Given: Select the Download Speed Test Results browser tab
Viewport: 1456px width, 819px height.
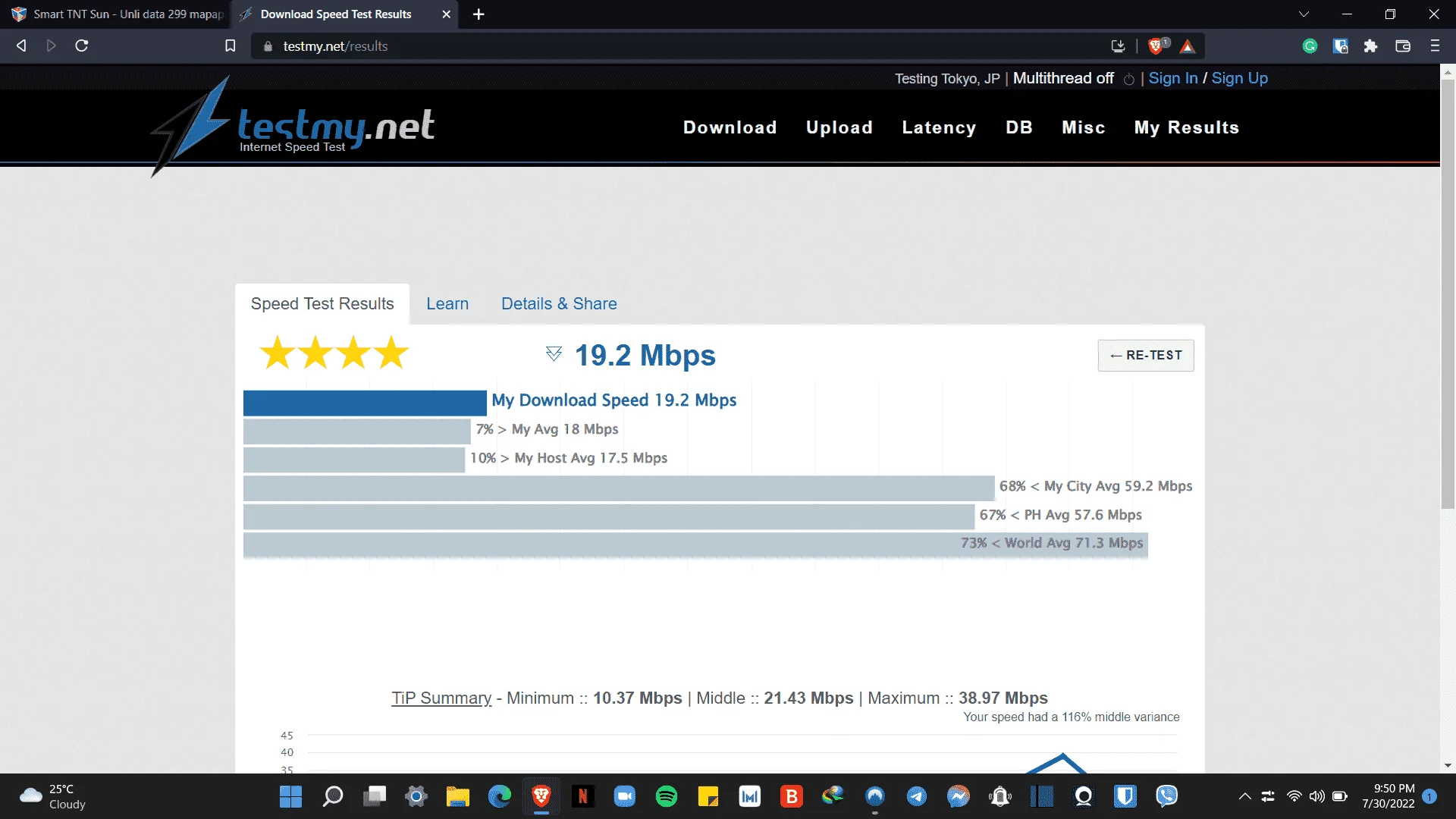Looking at the screenshot, I should [336, 14].
